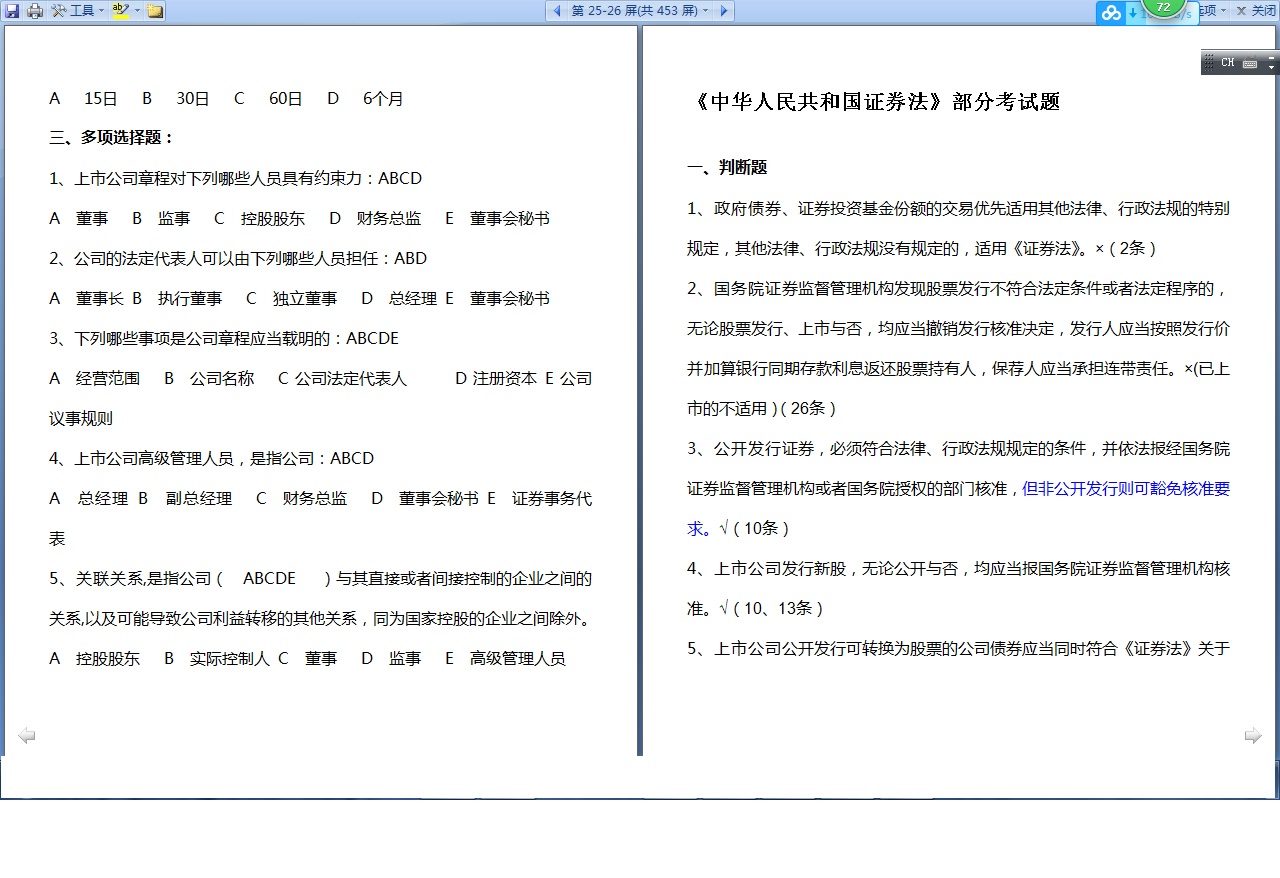
Task: Click the line starting 2、国务院证券监督管理机构
Action: pos(958,288)
